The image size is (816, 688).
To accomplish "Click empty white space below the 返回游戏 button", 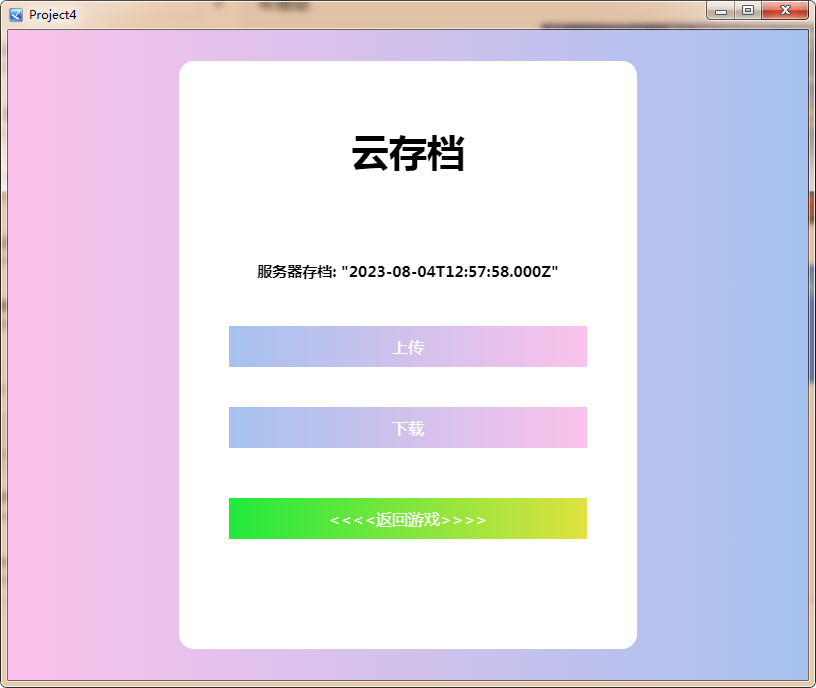I will tap(408, 593).
